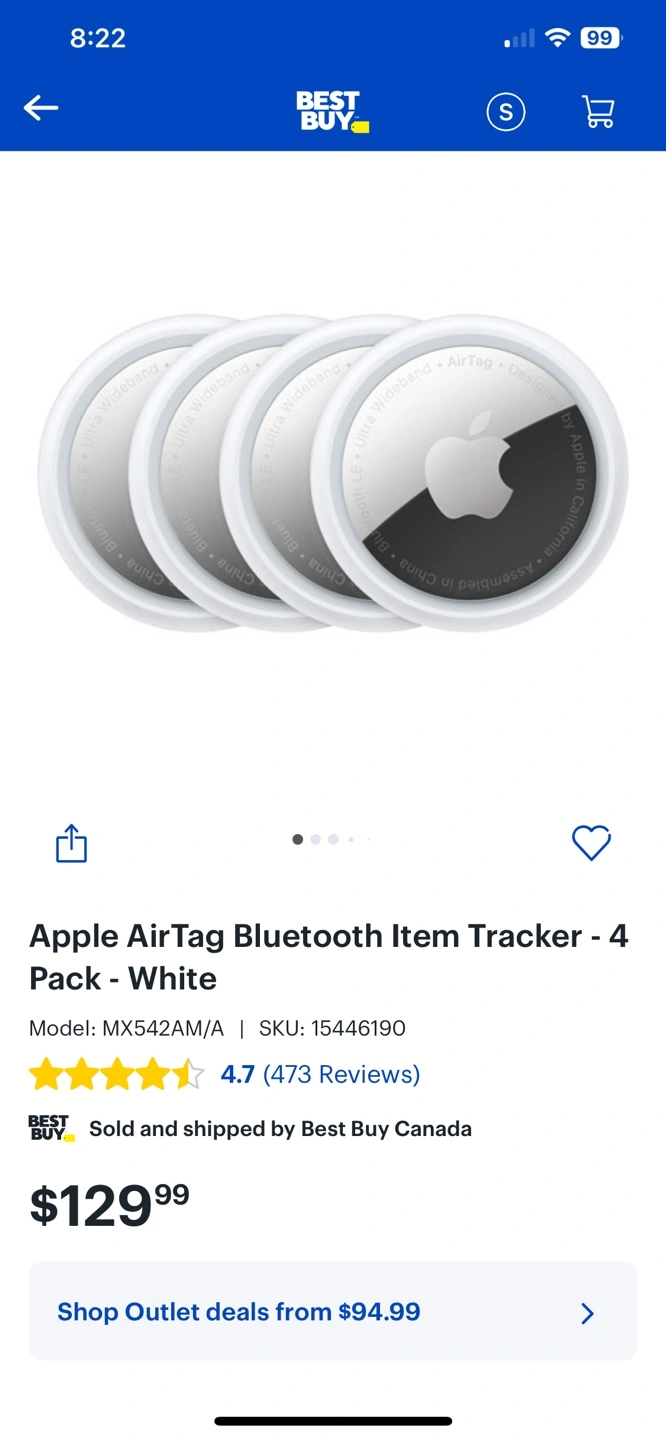666x1440 pixels.
Task: Tap the AirTag product image
Action: click(x=333, y=472)
